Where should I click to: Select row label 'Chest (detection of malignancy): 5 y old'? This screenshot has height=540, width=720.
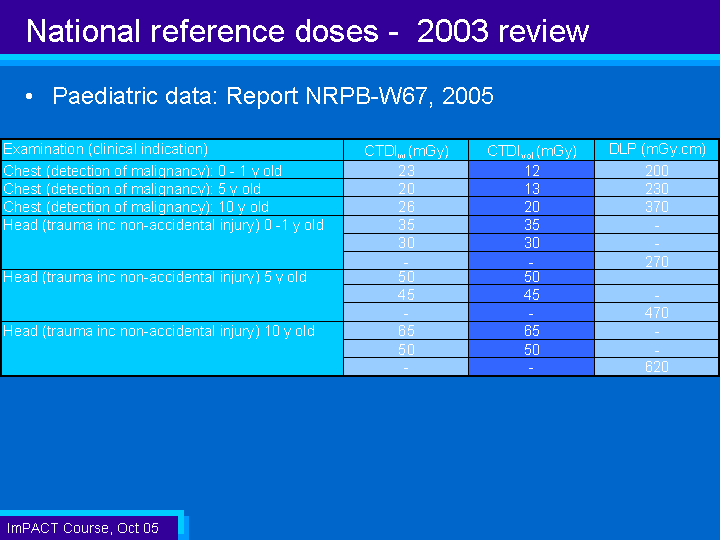click(x=132, y=189)
